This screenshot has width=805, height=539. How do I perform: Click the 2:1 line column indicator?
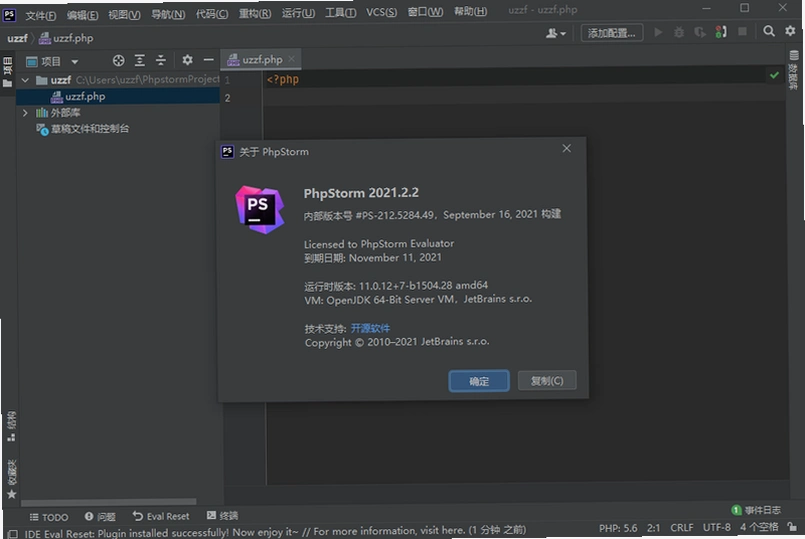654,528
